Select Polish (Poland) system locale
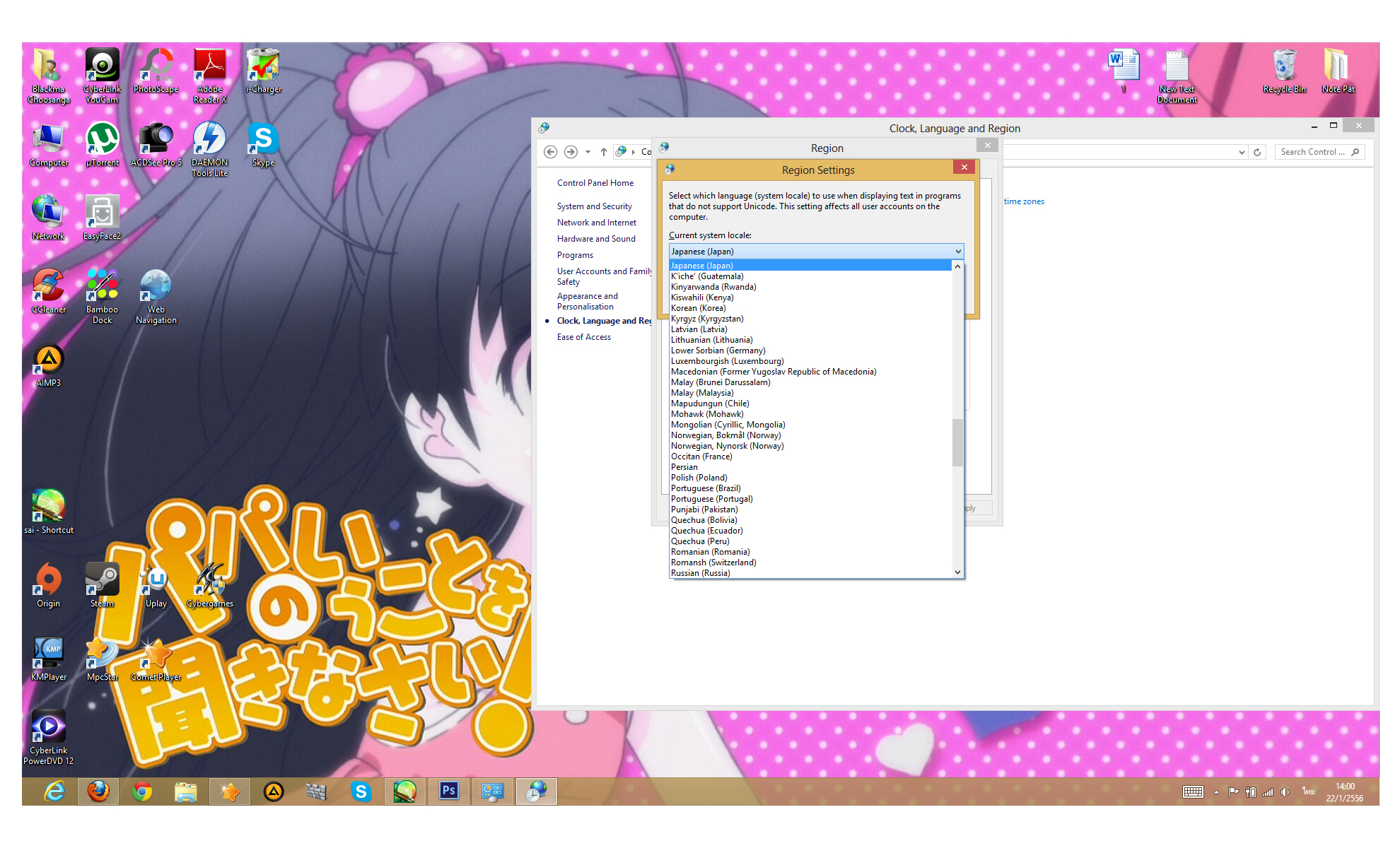 pos(699,478)
